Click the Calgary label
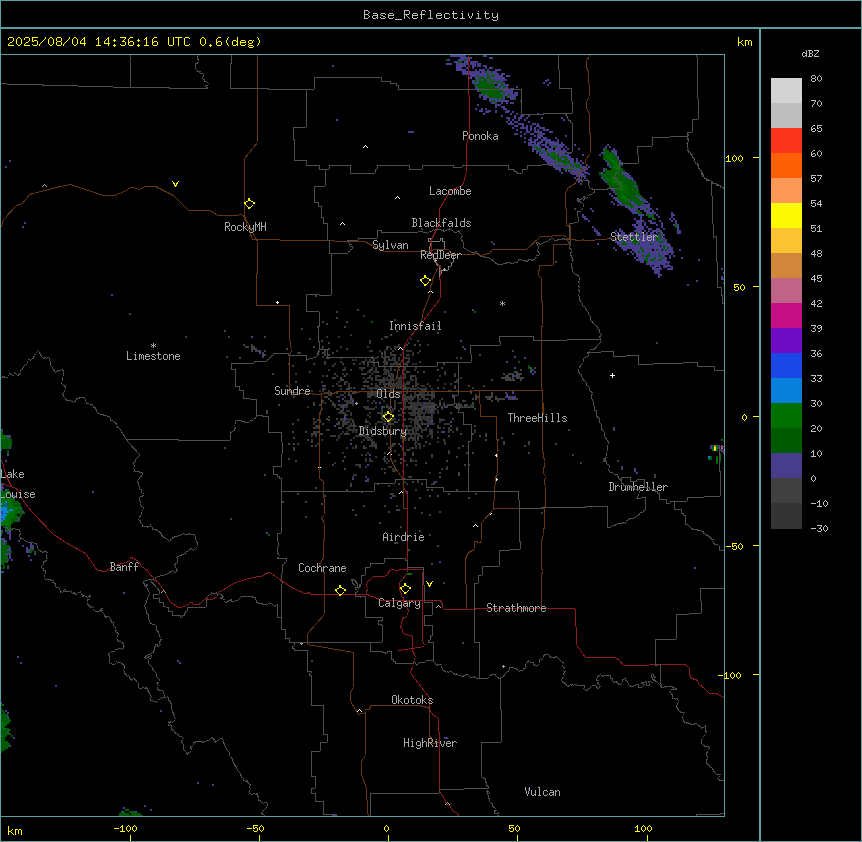The height and width of the screenshot is (842, 862). pyautogui.click(x=399, y=603)
